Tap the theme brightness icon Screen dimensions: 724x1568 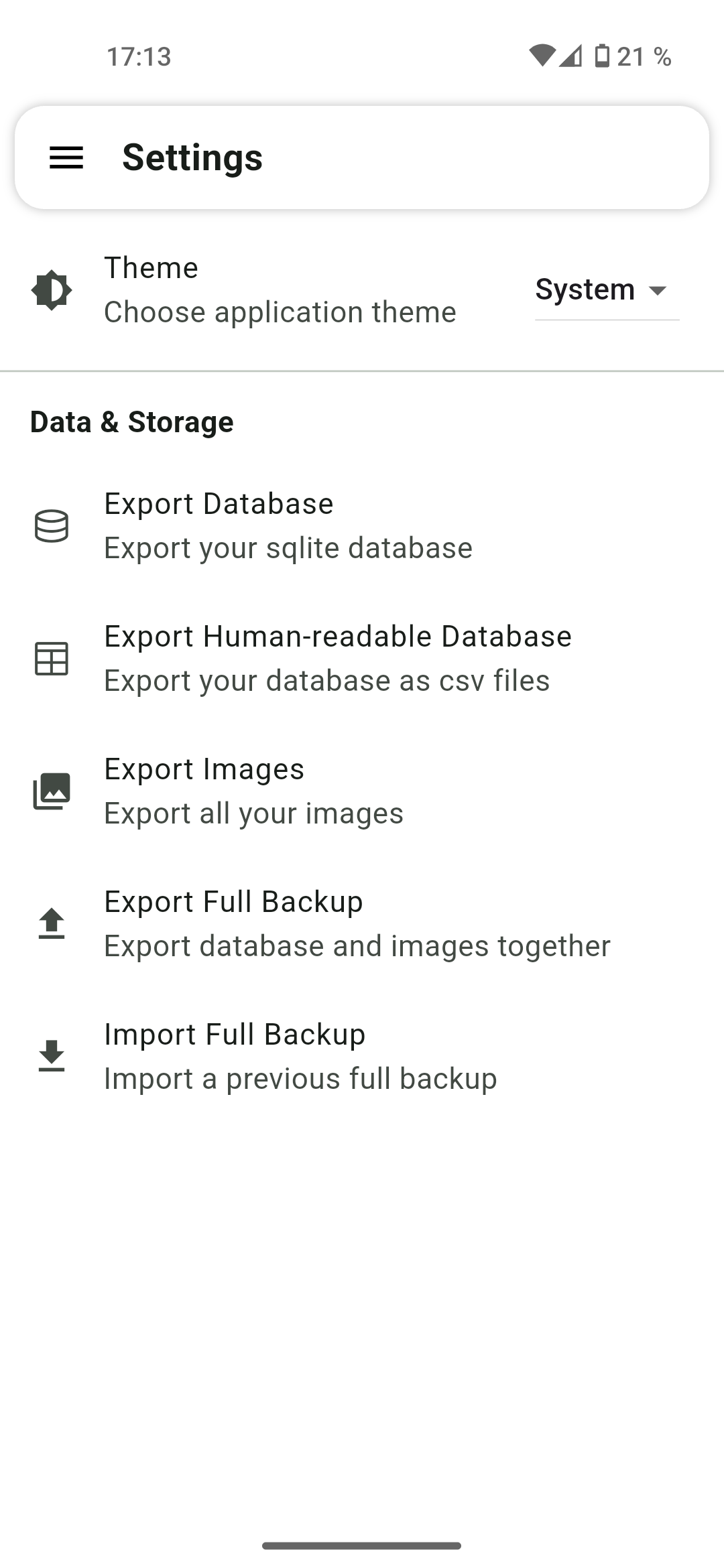coord(52,290)
